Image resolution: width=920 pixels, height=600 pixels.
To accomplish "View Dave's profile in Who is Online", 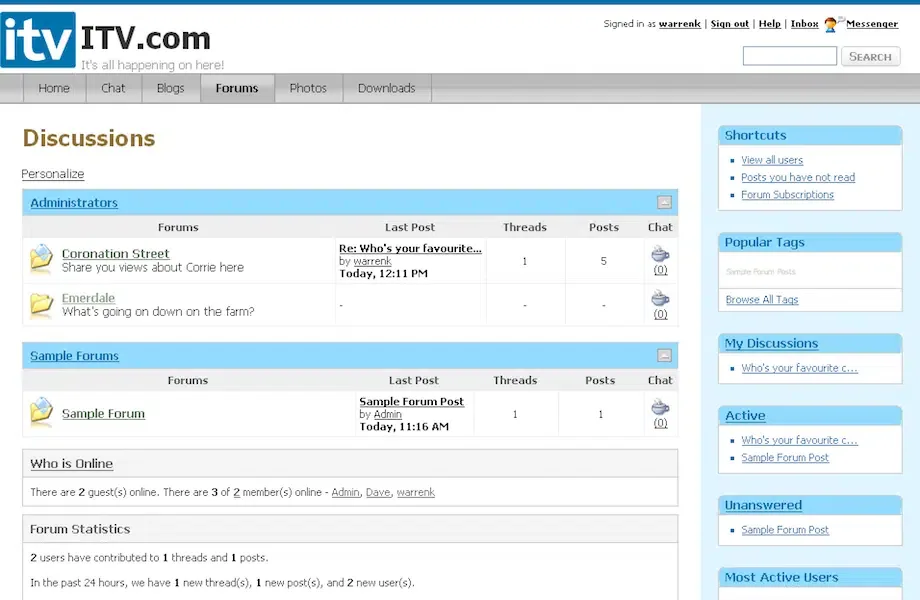I will (x=378, y=492).
